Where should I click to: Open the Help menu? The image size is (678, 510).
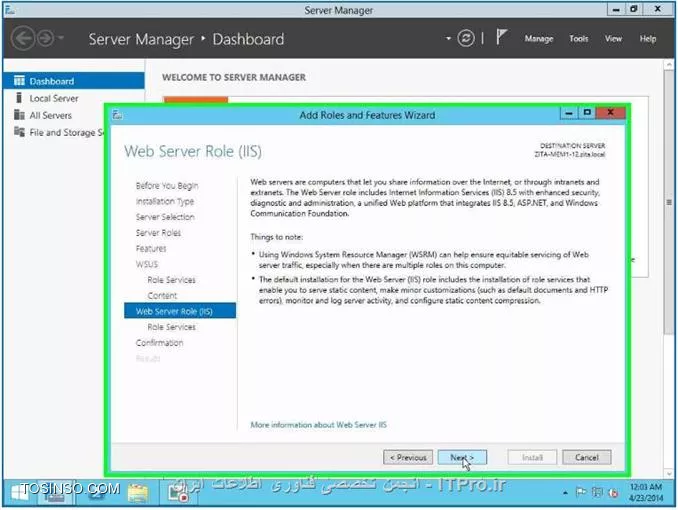648,38
